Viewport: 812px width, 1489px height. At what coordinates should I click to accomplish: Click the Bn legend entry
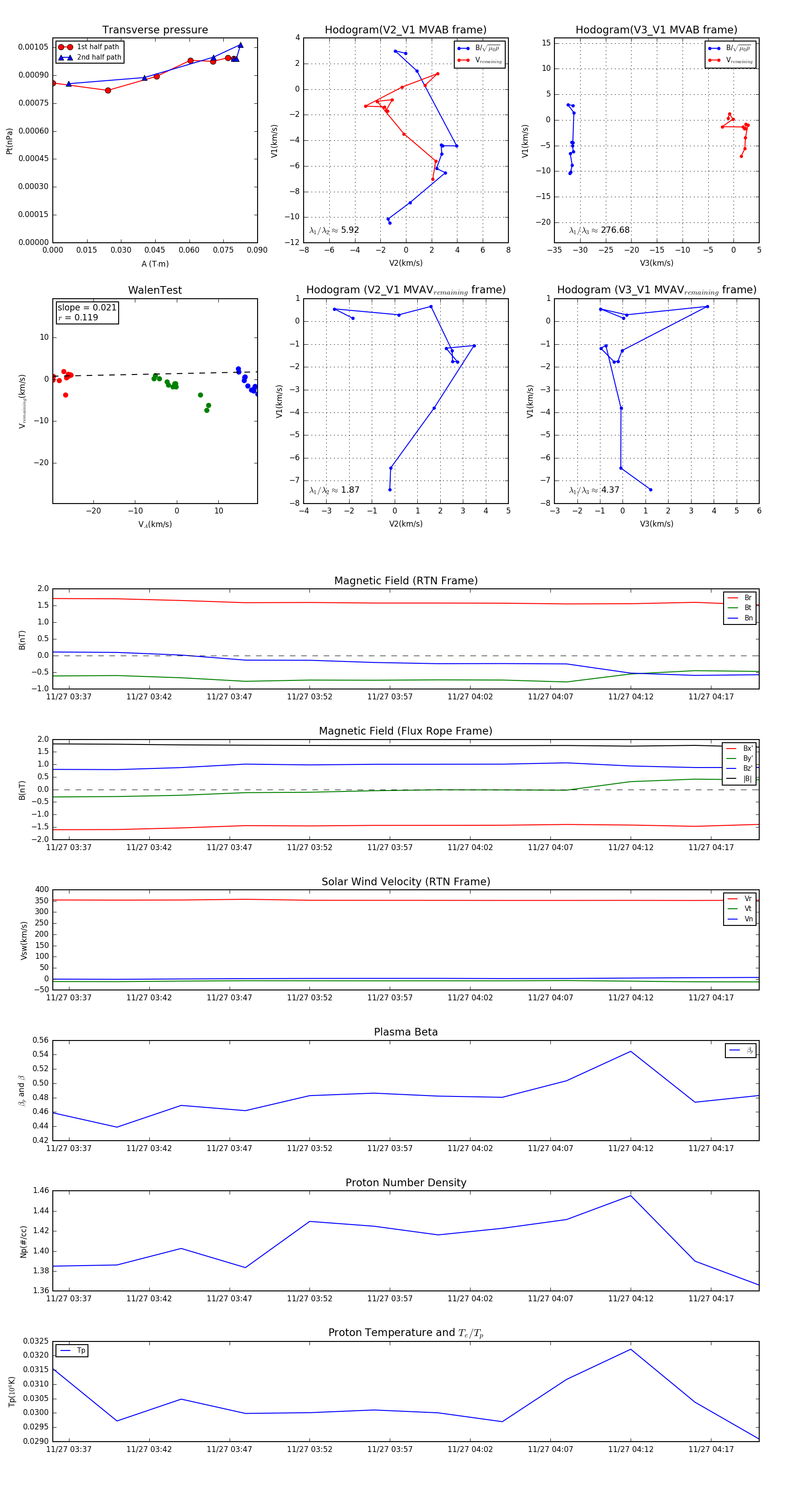[740, 618]
